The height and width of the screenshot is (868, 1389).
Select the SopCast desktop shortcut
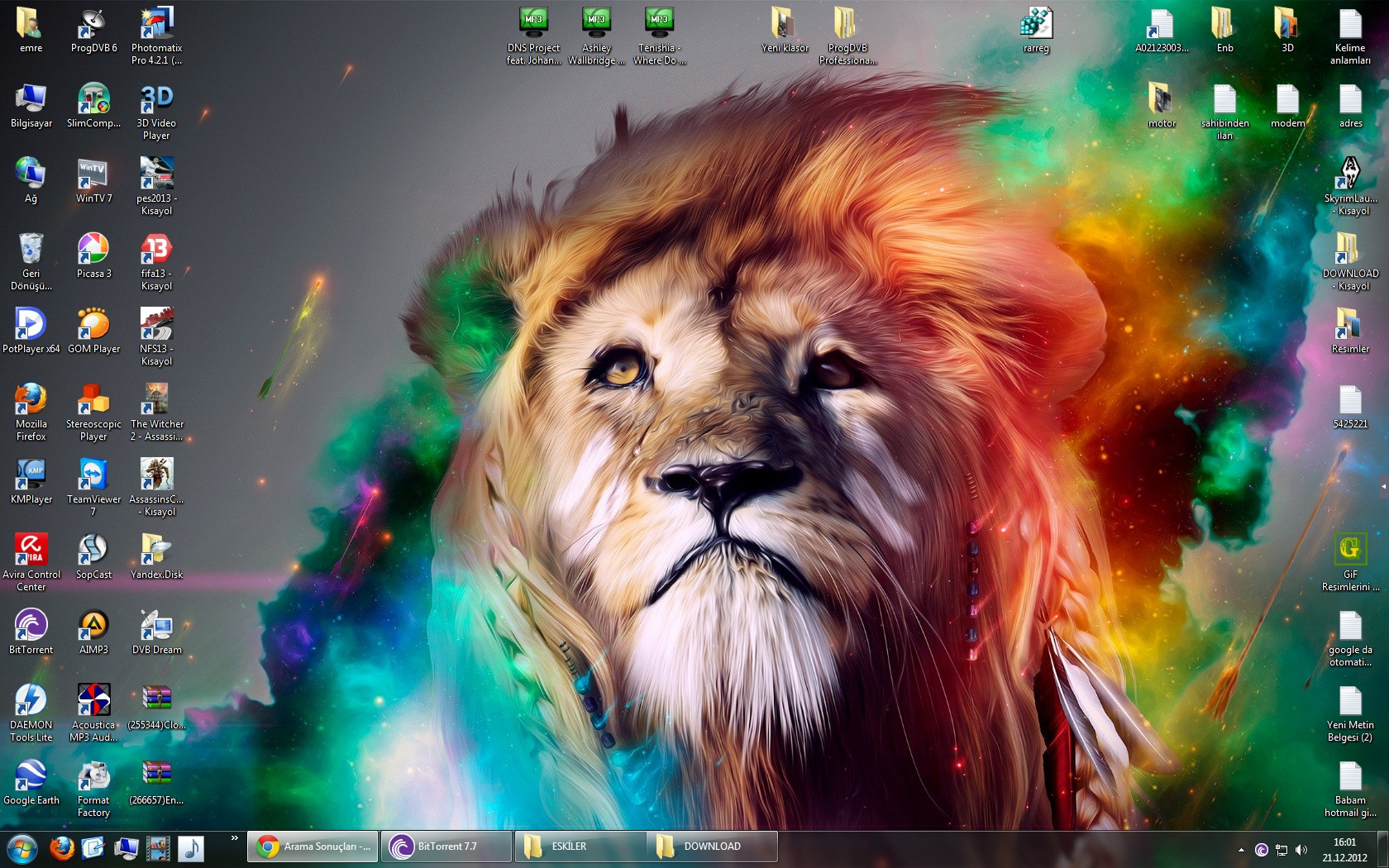[x=93, y=557]
